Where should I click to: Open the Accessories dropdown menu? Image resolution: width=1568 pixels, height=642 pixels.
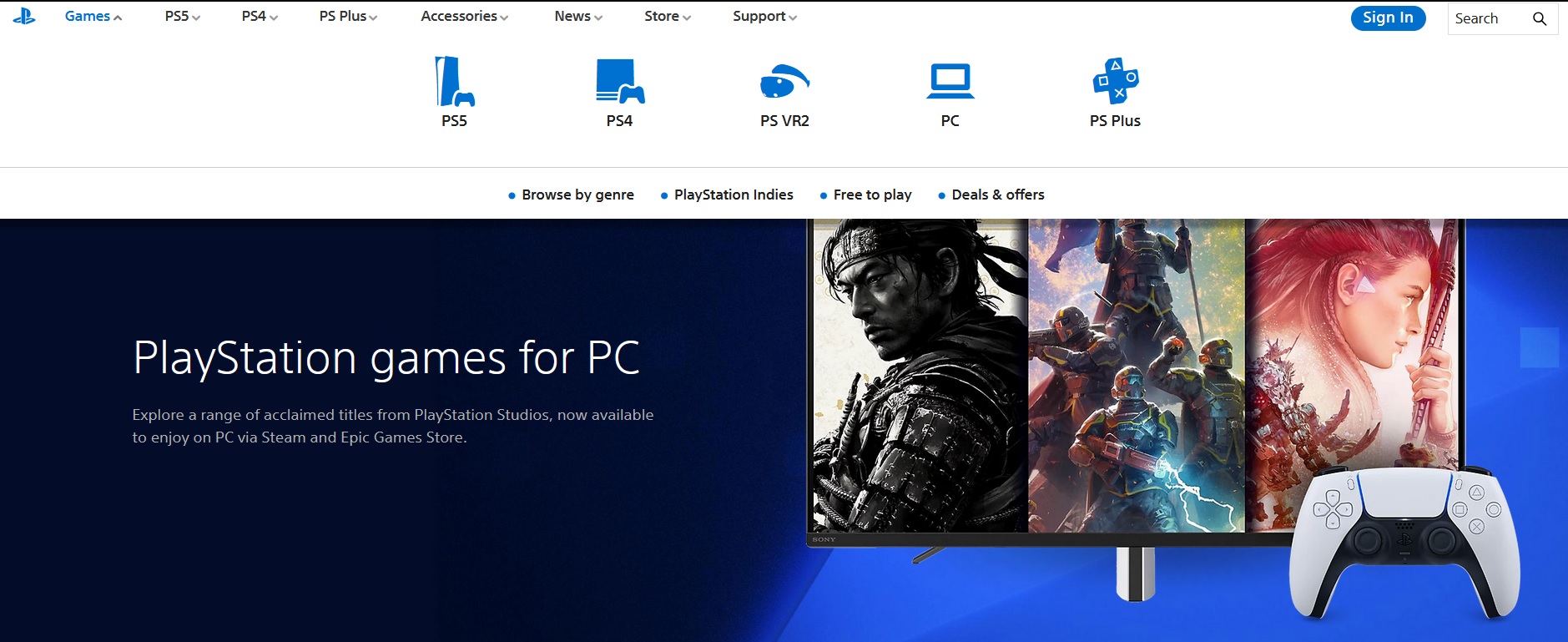tap(465, 17)
